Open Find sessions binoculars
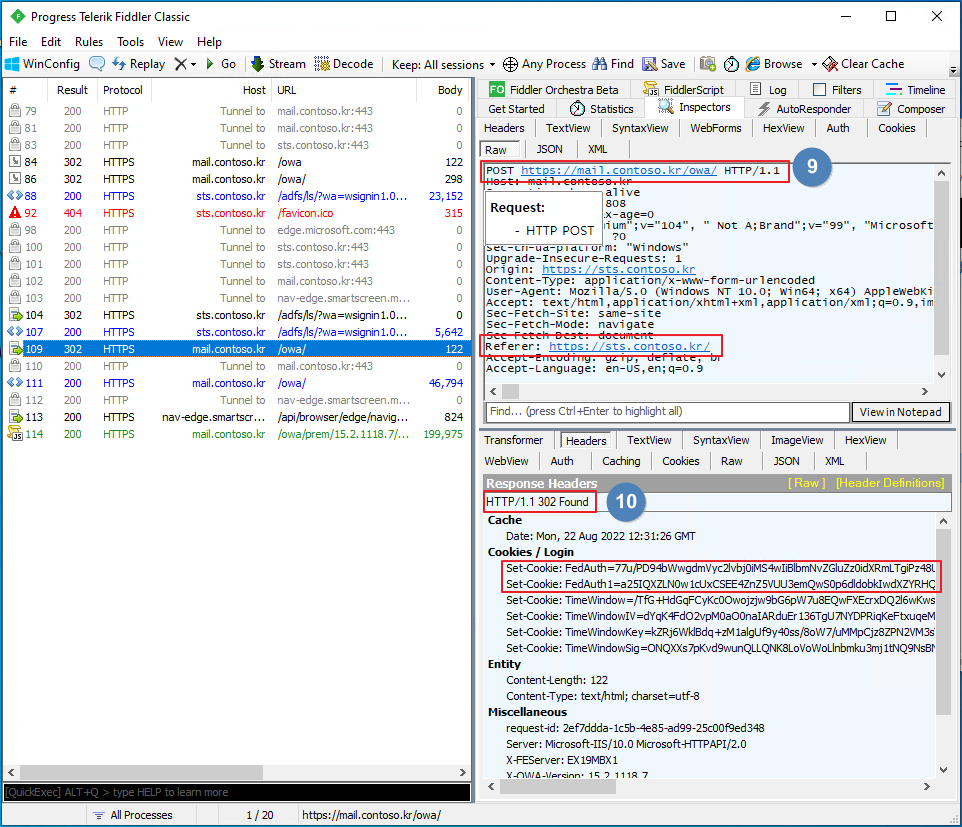962x827 pixels. (x=612, y=64)
